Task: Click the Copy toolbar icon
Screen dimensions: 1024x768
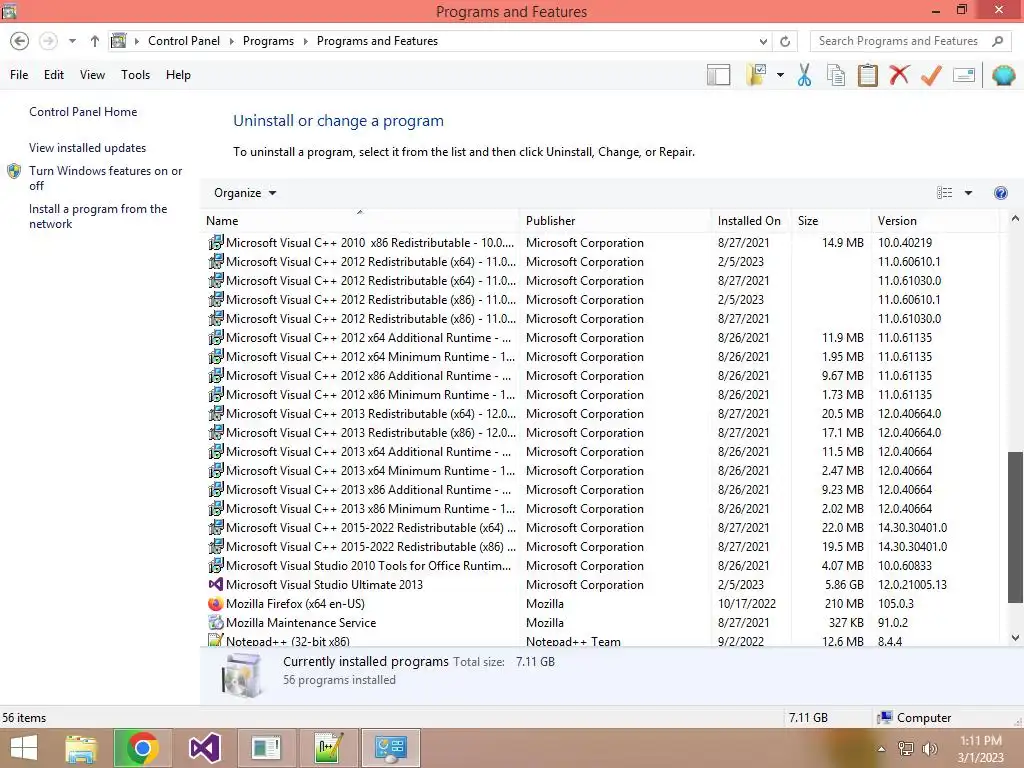Action: tap(836, 75)
